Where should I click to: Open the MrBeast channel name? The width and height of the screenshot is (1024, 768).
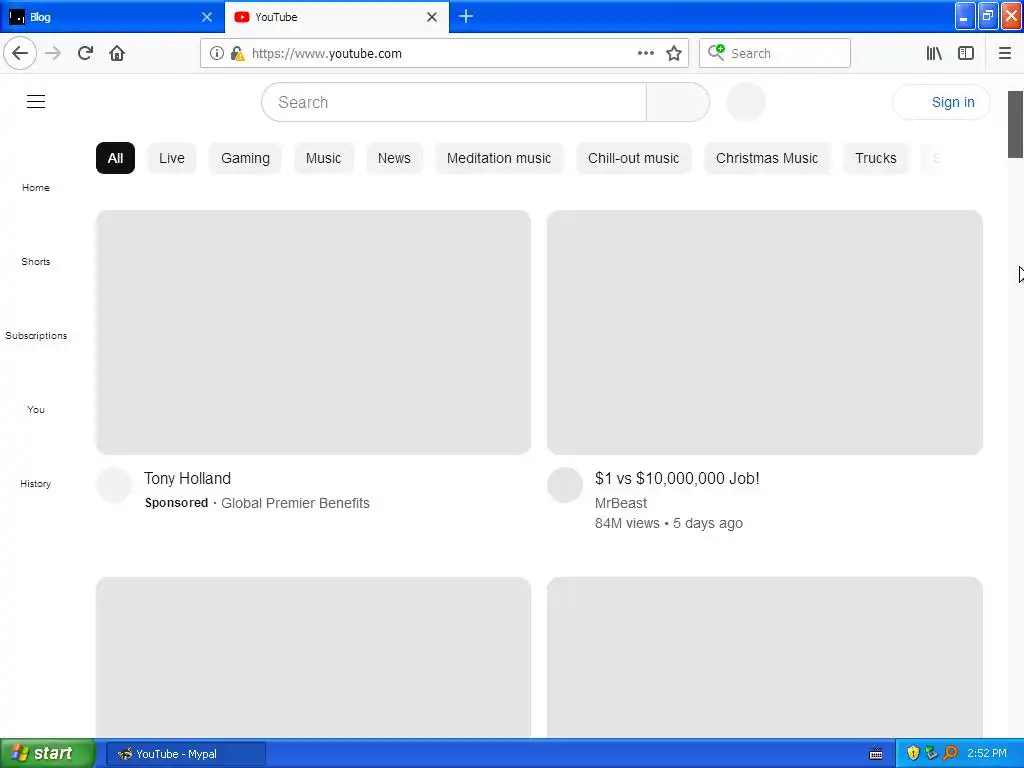point(620,503)
